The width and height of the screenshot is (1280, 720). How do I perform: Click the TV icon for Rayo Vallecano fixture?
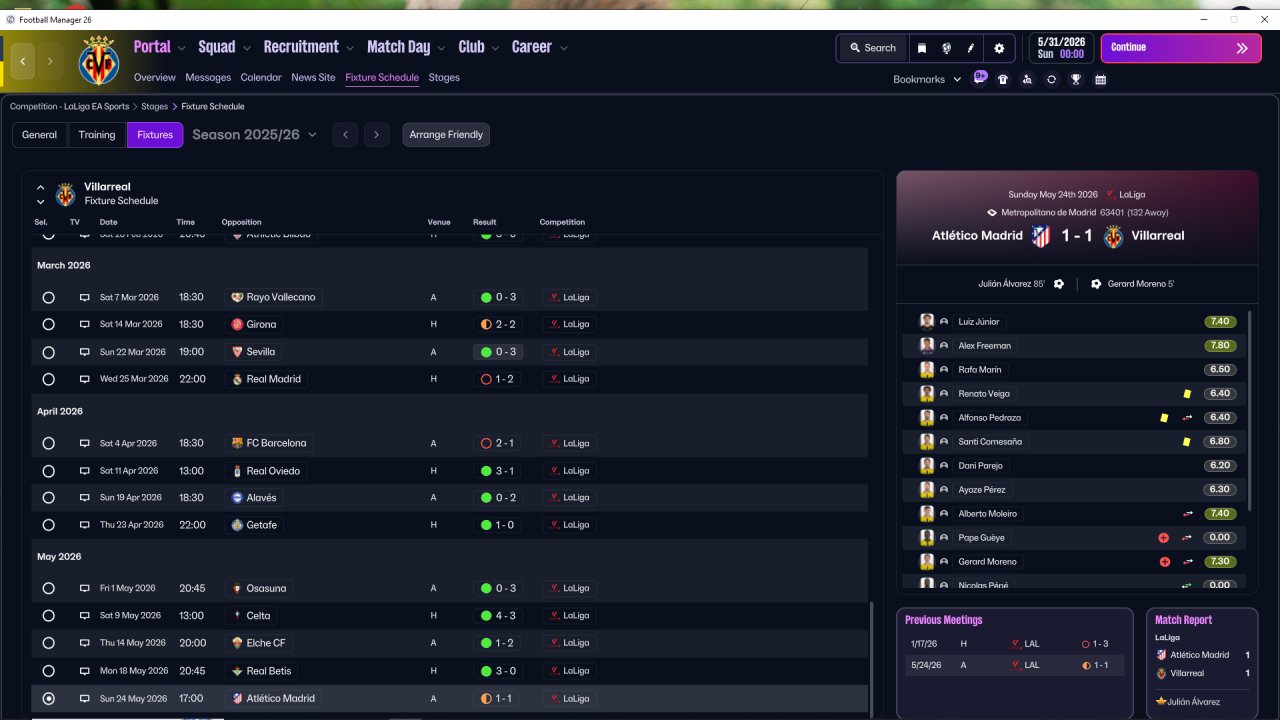coord(85,297)
